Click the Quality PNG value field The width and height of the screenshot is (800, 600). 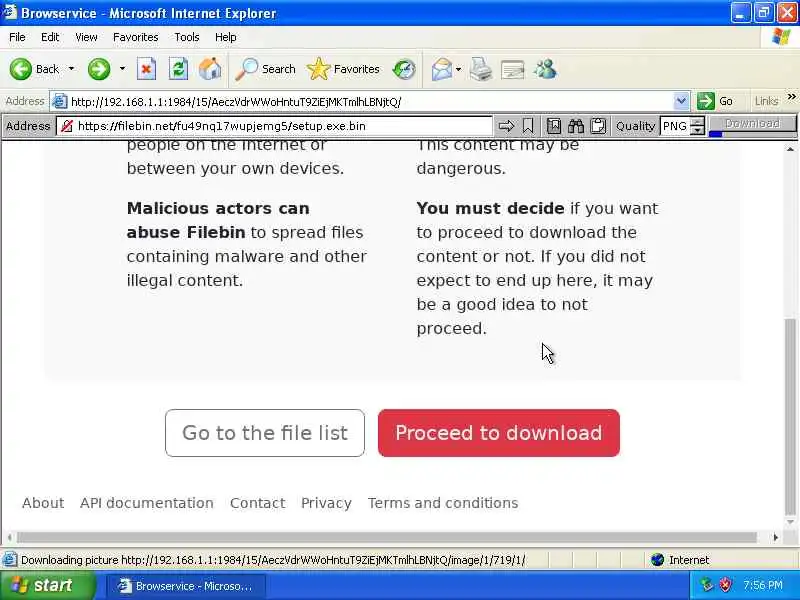pos(675,126)
